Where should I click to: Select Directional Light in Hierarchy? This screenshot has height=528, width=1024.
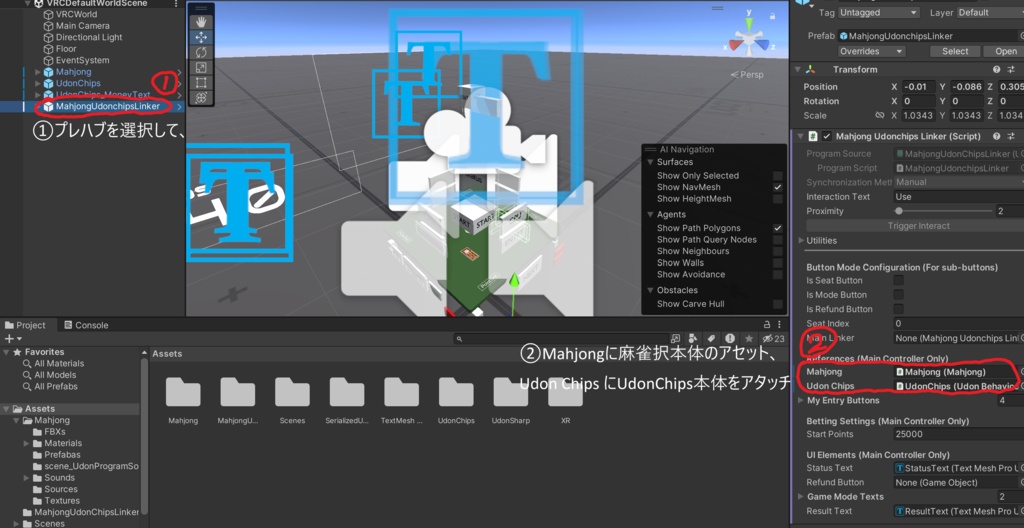pyautogui.click(x=89, y=37)
